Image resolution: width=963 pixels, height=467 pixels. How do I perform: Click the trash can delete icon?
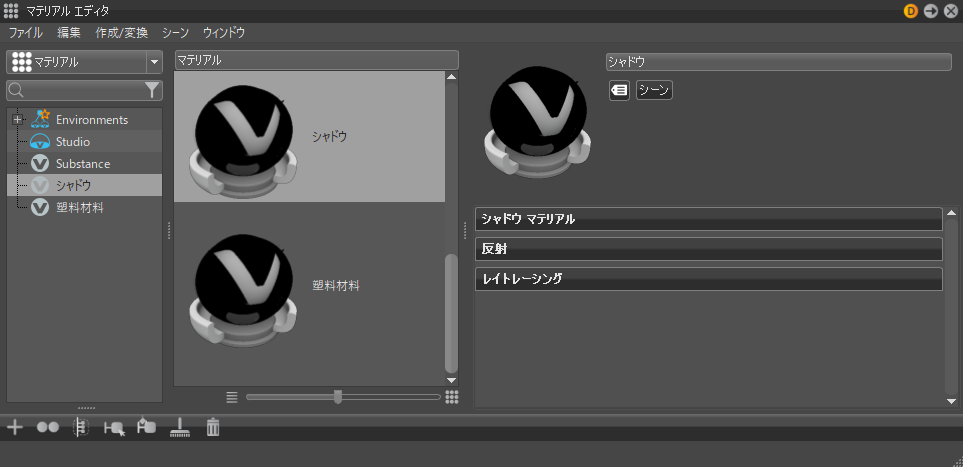[212, 427]
